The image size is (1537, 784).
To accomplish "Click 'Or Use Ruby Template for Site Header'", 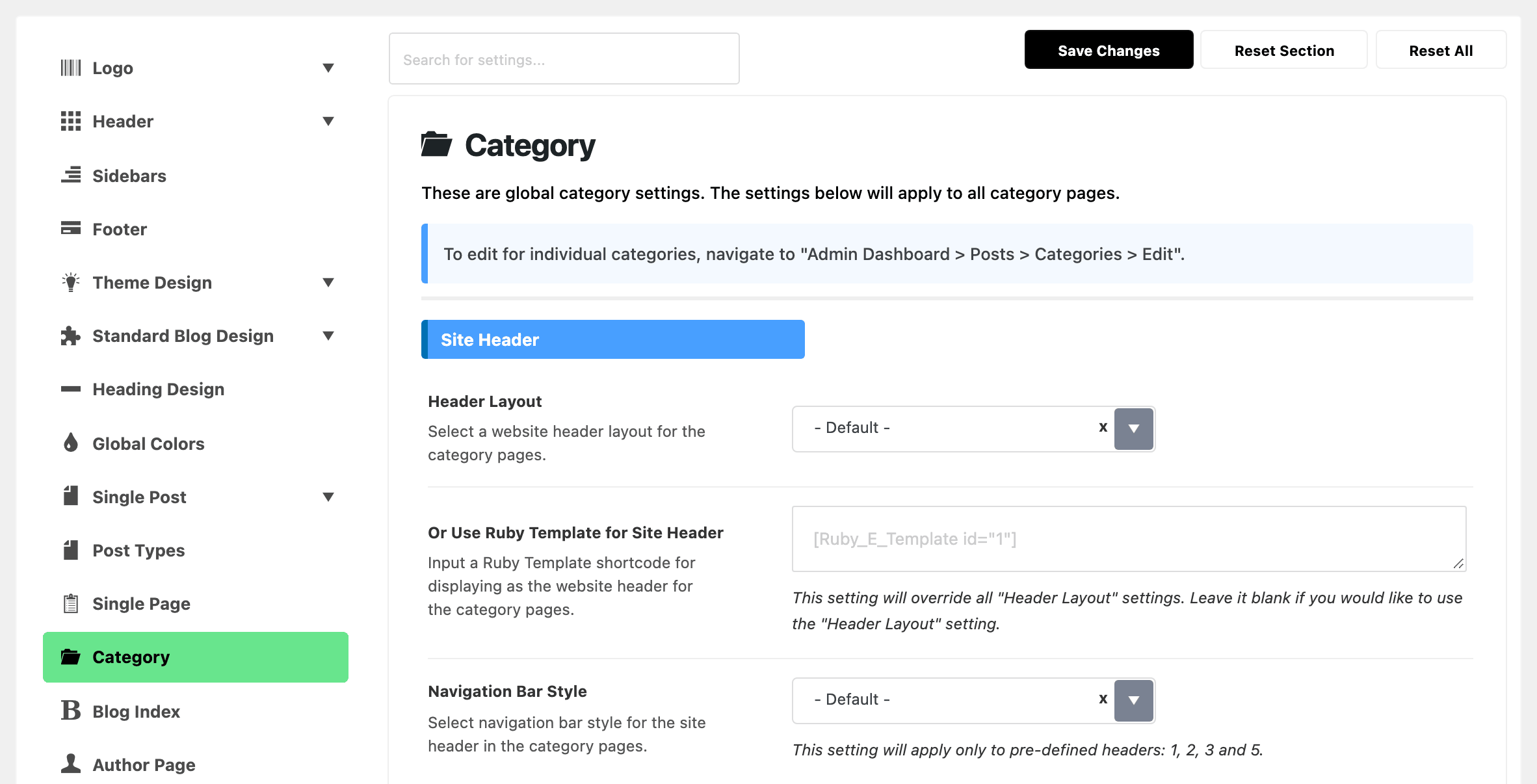I will click(x=575, y=532).
